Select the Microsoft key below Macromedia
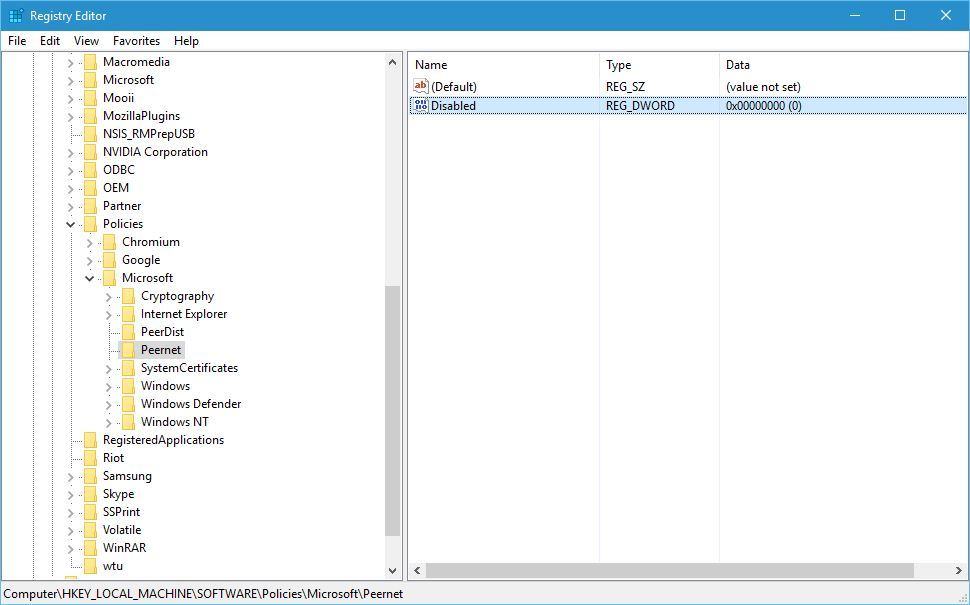Viewport: 970px width, 605px height. pos(128,80)
